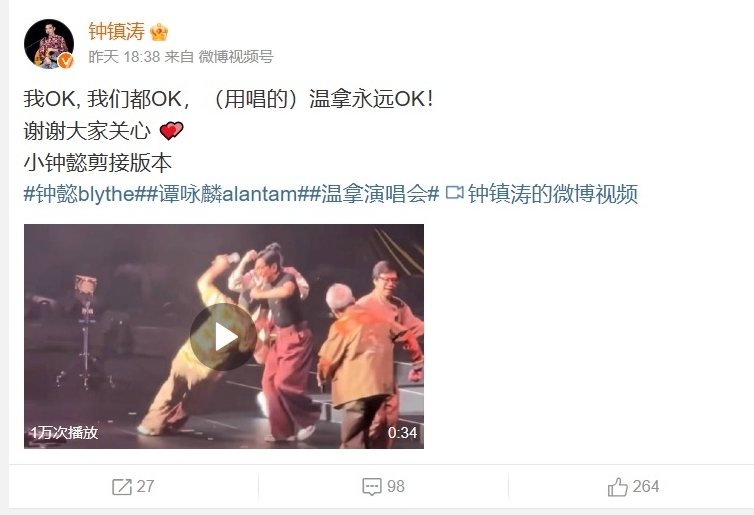Like the post with thumbs-up icon
Image resolution: width=754 pixels, height=515 pixels.
pyautogui.click(x=618, y=487)
